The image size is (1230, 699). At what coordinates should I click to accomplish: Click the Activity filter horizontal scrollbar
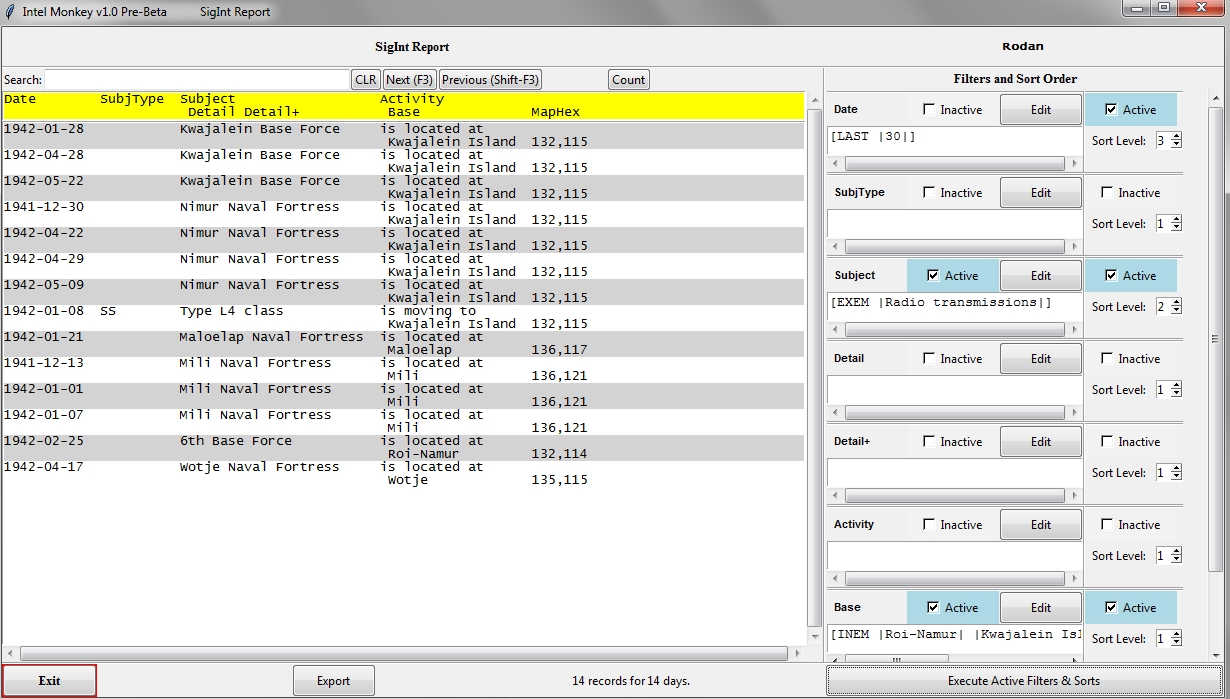click(955, 579)
